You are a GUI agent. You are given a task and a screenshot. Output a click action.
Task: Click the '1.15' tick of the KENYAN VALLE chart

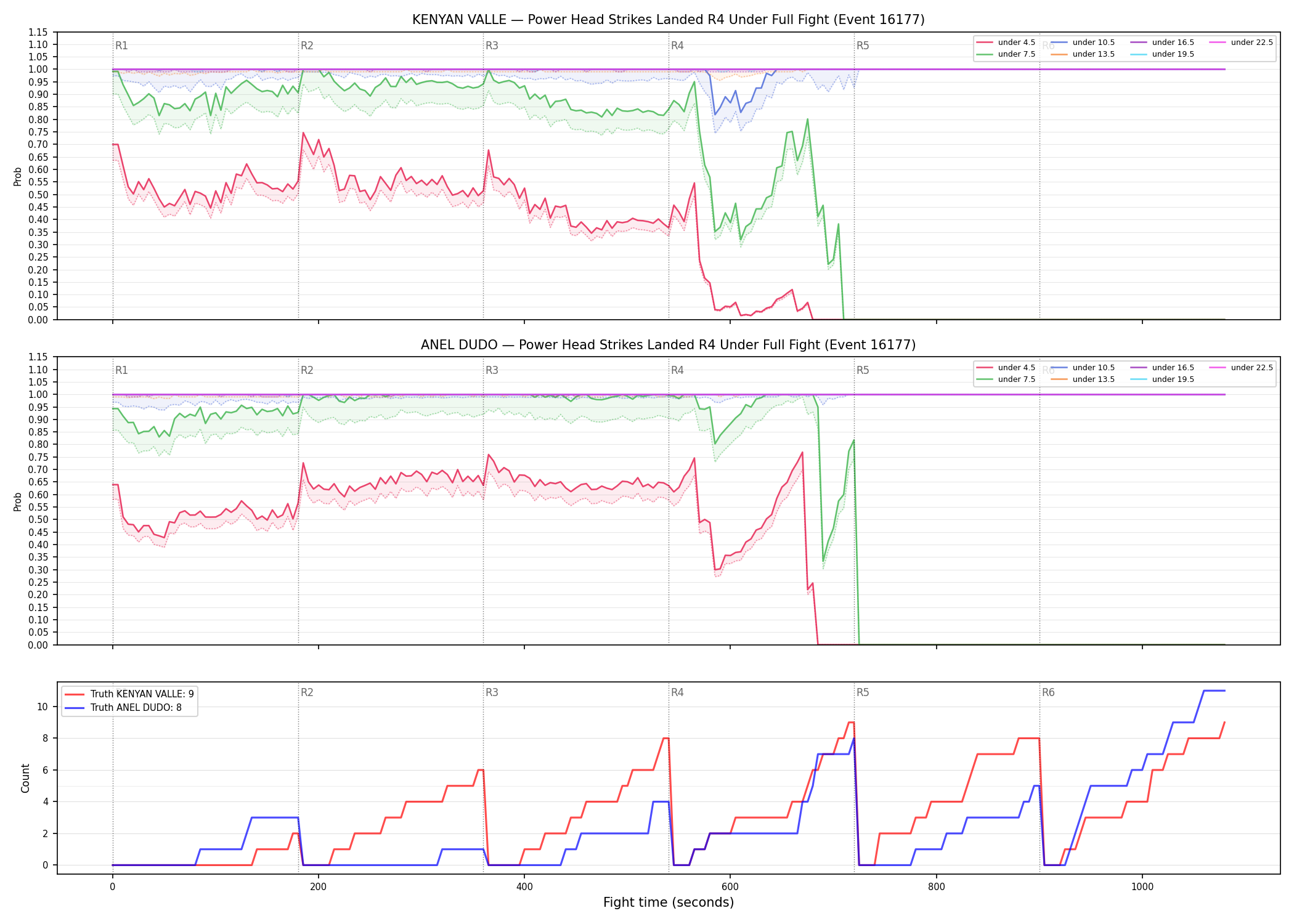(x=38, y=32)
